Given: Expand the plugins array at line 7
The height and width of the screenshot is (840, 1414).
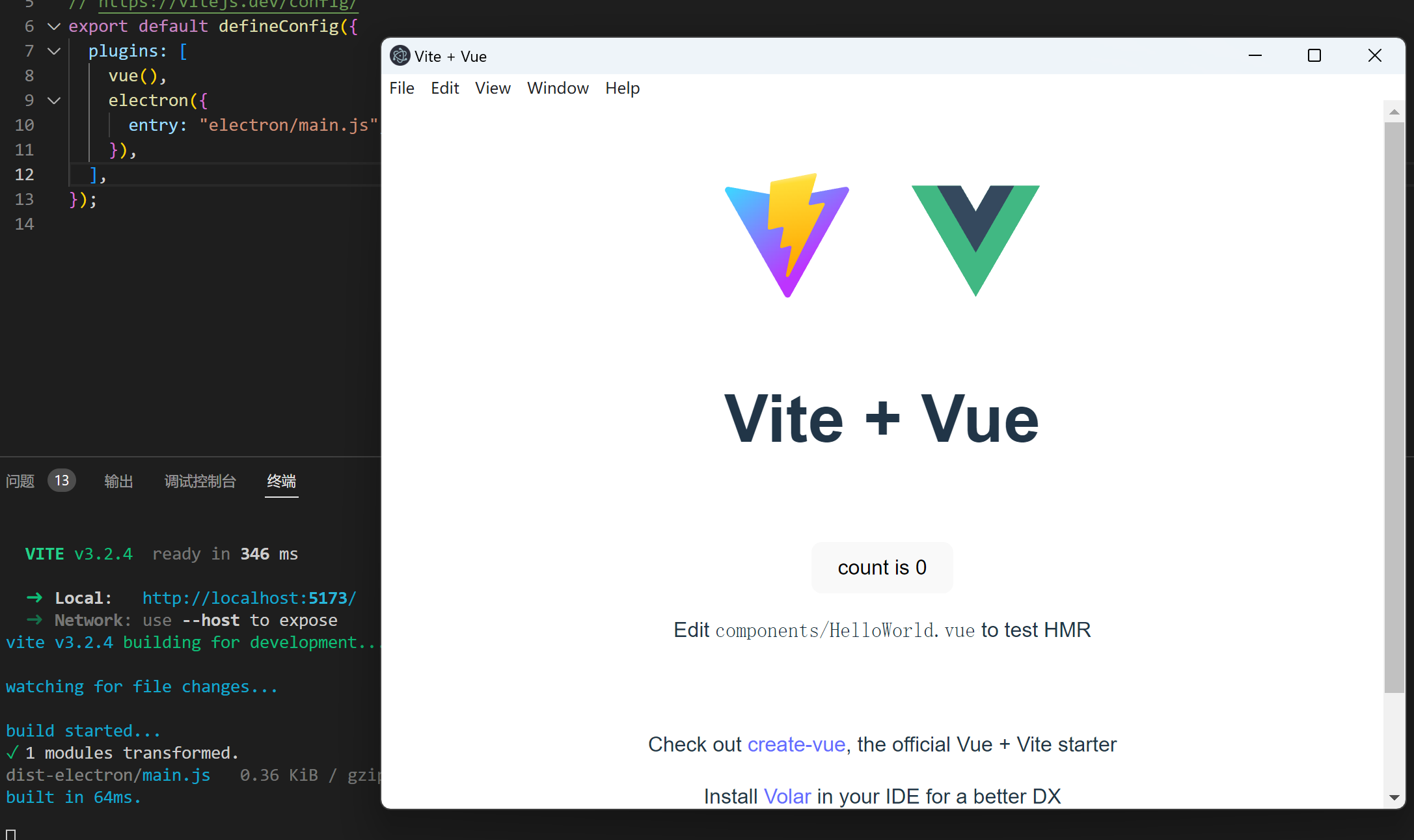Looking at the screenshot, I should (x=54, y=50).
